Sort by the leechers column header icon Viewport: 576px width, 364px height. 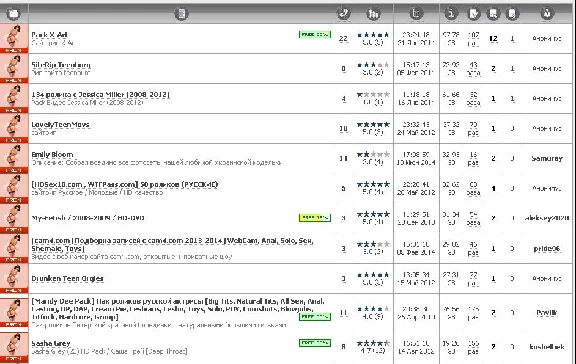pyautogui.click(x=512, y=14)
